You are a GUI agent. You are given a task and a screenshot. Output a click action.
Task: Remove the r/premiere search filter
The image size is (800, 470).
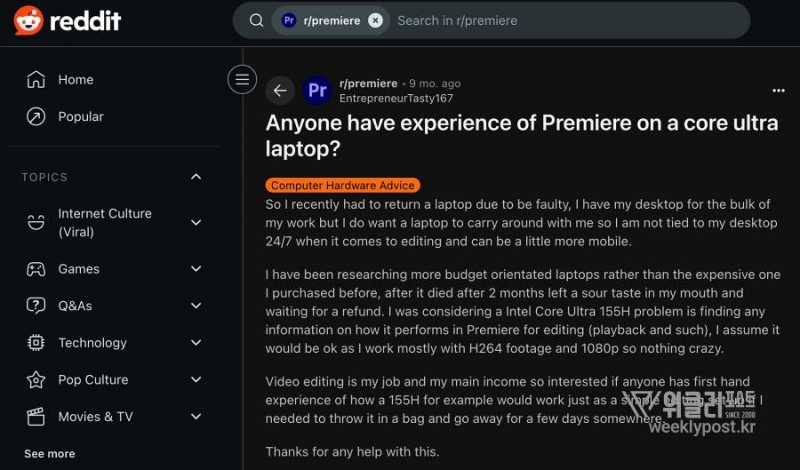point(375,20)
